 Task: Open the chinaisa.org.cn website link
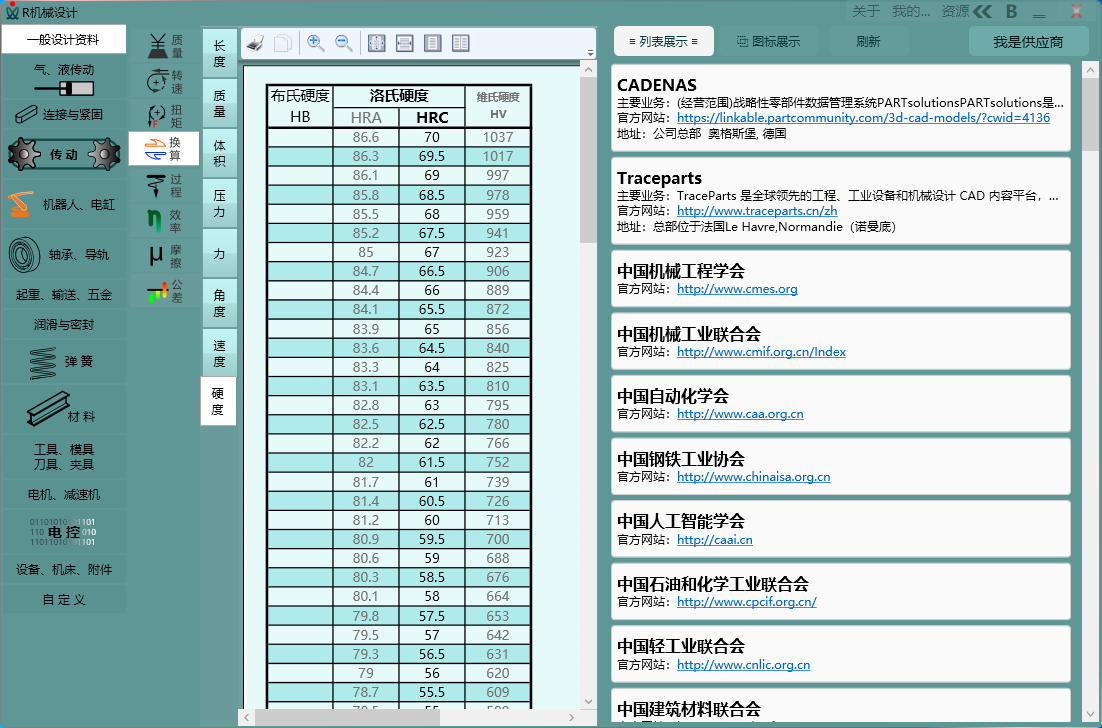pyautogui.click(x=753, y=477)
